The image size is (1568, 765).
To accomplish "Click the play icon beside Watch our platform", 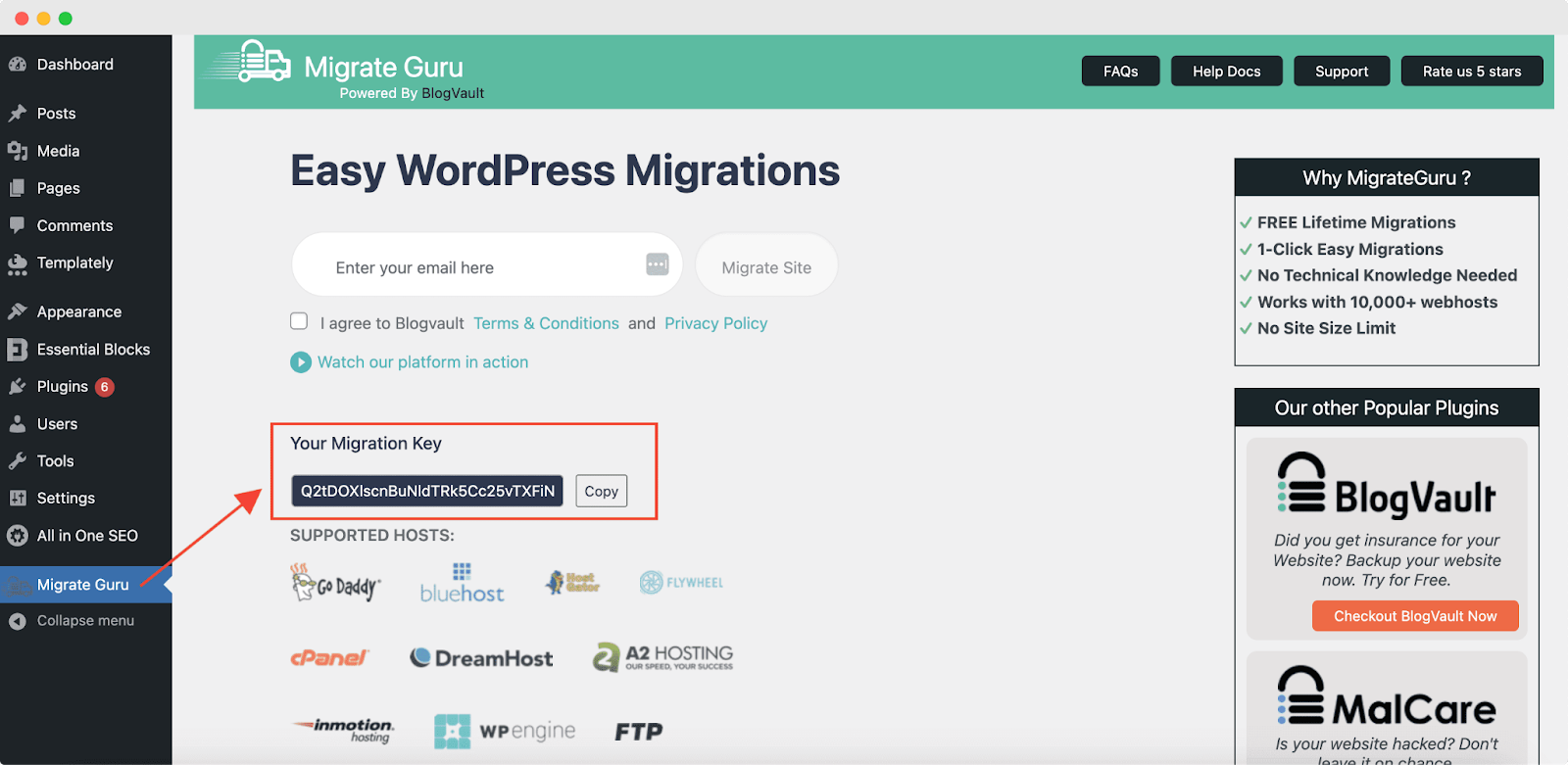I will pos(301,362).
